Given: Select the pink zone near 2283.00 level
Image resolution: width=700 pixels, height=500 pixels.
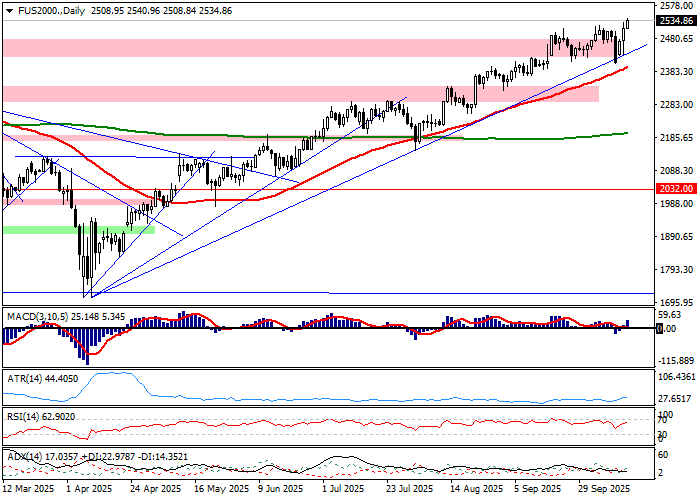Looking at the screenshot, I should [x=300, y=93].
